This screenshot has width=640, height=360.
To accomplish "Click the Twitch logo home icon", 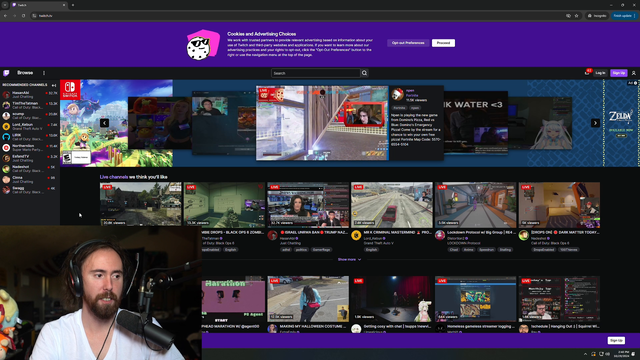I will pos(6,73).
